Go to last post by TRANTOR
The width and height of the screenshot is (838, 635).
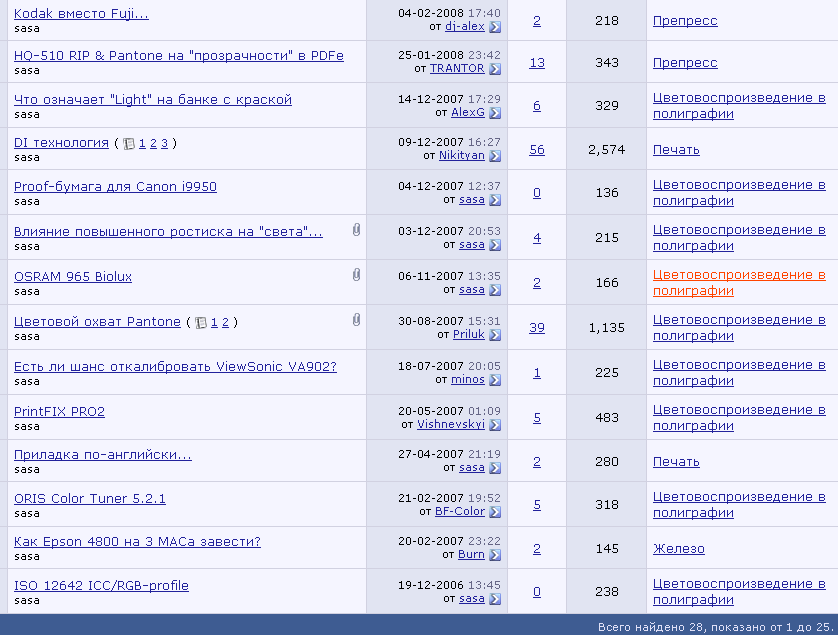tap(495, 69)
